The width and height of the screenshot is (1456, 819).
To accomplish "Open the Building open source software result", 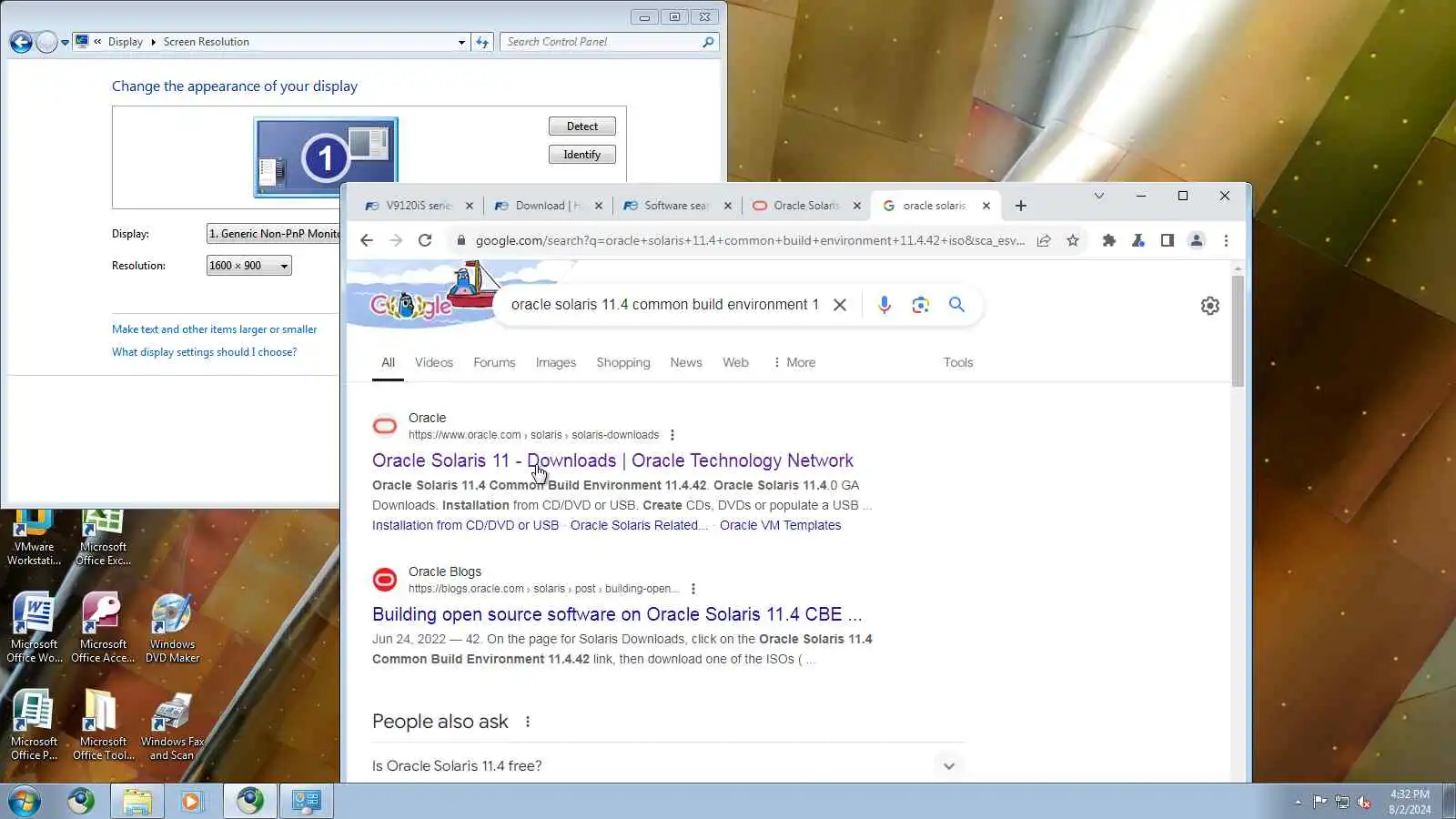I will (617, 614).
